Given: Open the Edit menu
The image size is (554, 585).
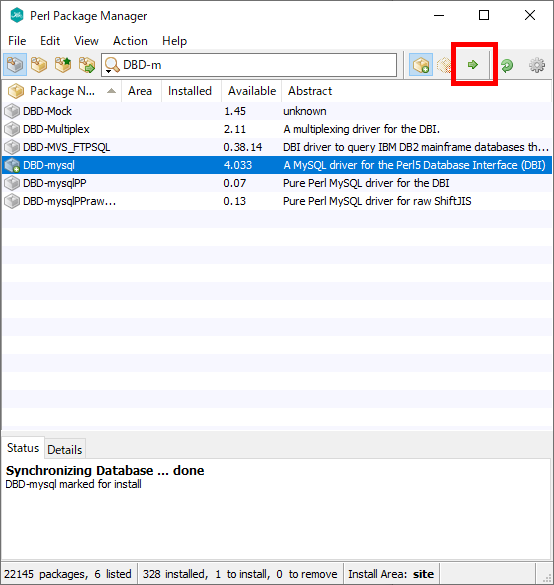Looking at the screenshot, I should tap(50, 41).
